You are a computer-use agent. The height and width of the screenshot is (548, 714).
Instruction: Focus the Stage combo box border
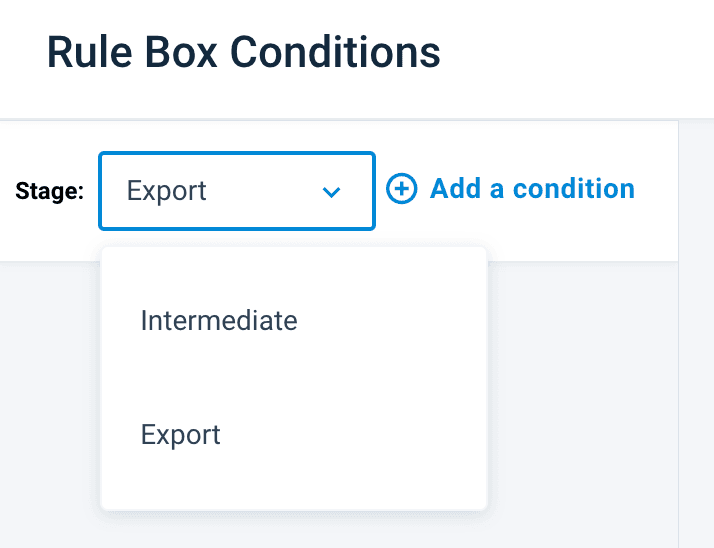pyautogui.click(x=236, y=154)
